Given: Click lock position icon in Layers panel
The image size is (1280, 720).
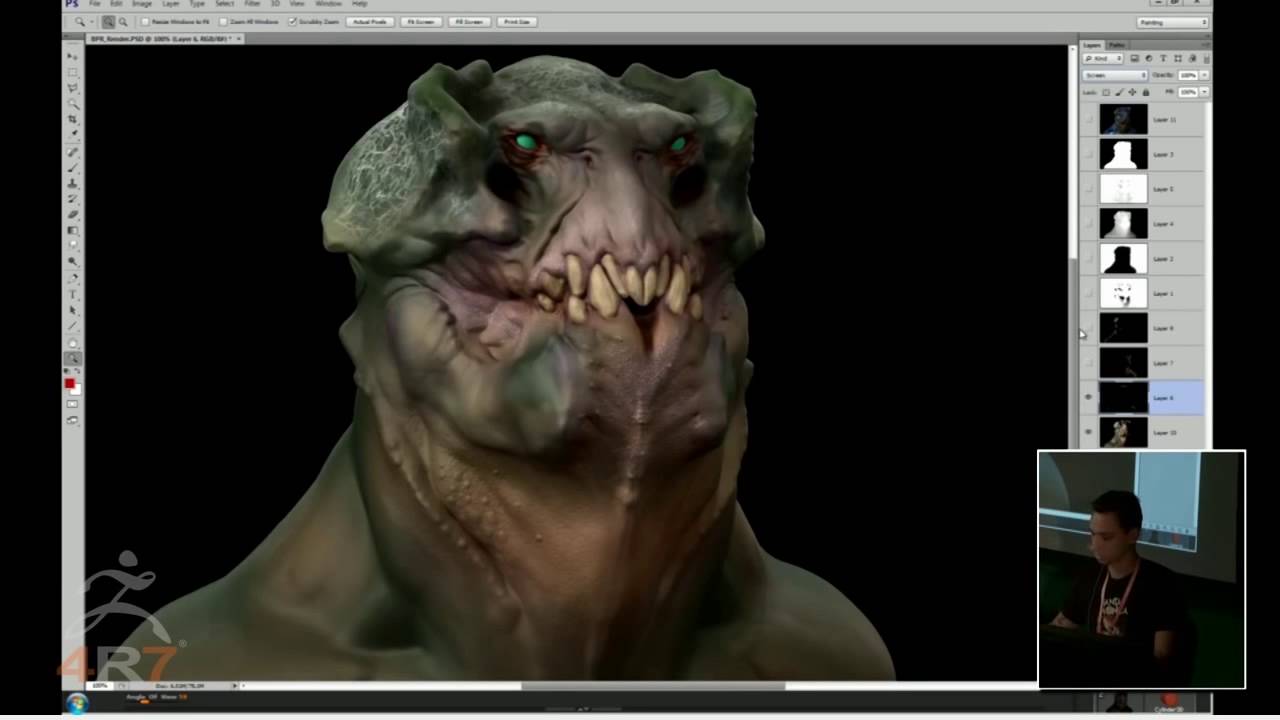Looking at the screenshot, I should click(1132, 92).
